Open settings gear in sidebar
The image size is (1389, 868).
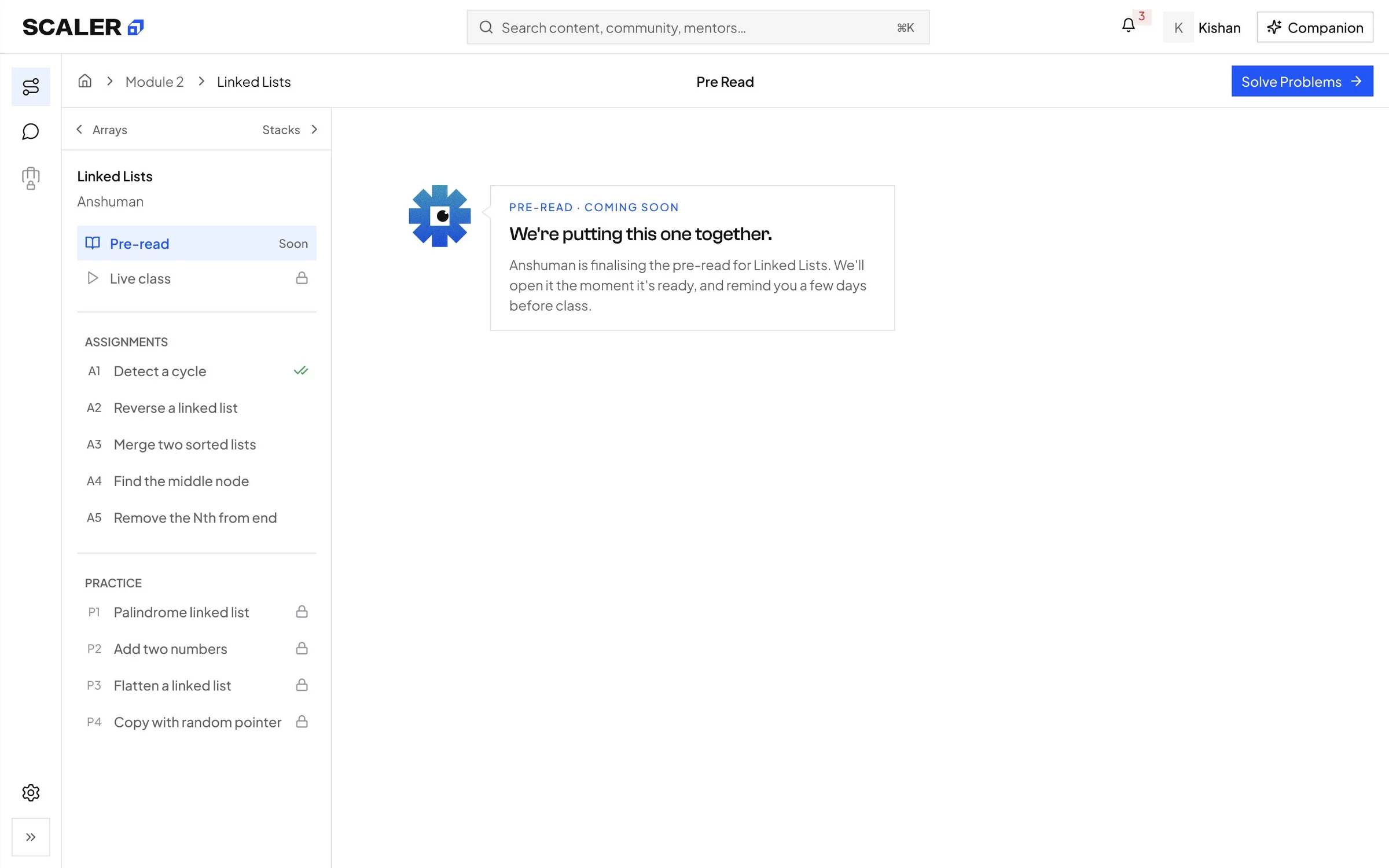point(31,792)
